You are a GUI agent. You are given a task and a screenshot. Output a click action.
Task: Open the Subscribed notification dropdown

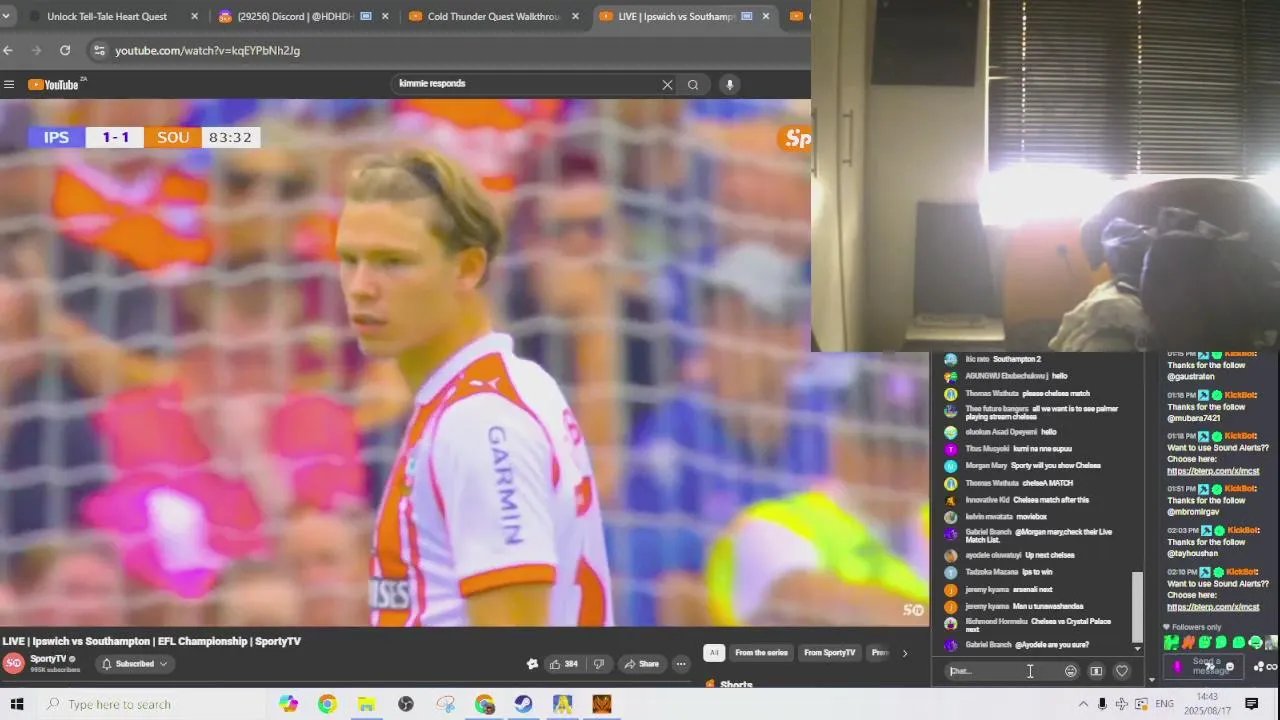134,663
